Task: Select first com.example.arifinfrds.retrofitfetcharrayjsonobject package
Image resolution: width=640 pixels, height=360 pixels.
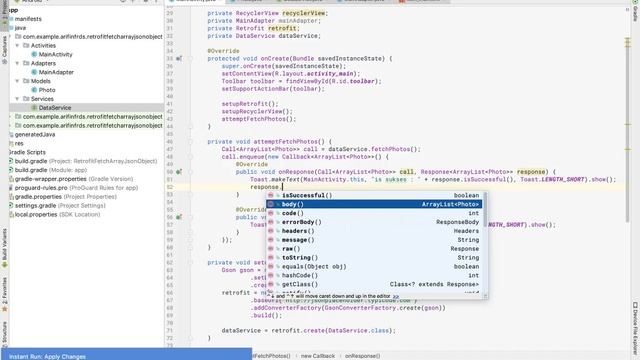Action: tap(92, 37)
